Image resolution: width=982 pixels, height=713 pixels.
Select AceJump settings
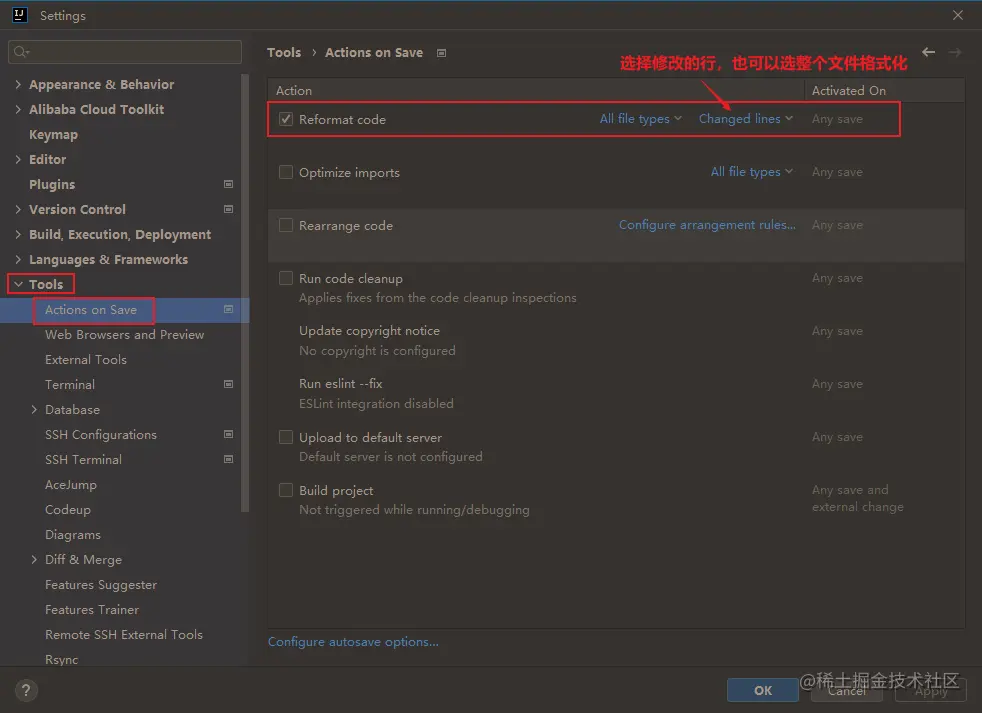point(71,485)
